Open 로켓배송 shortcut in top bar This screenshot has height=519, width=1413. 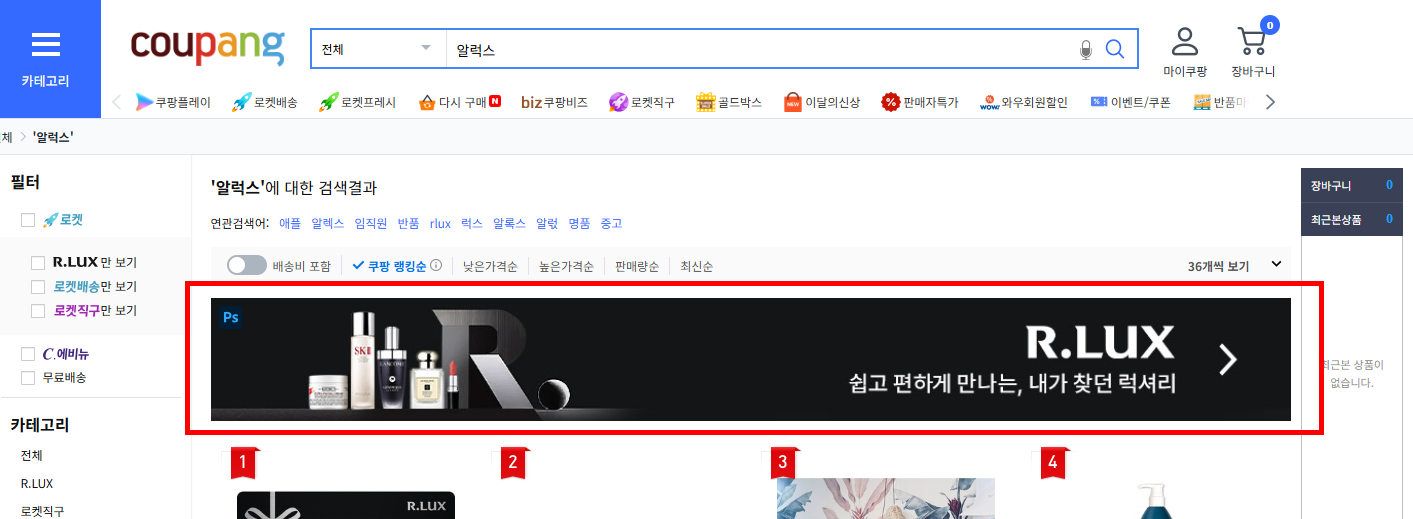[x=264, y=102]
